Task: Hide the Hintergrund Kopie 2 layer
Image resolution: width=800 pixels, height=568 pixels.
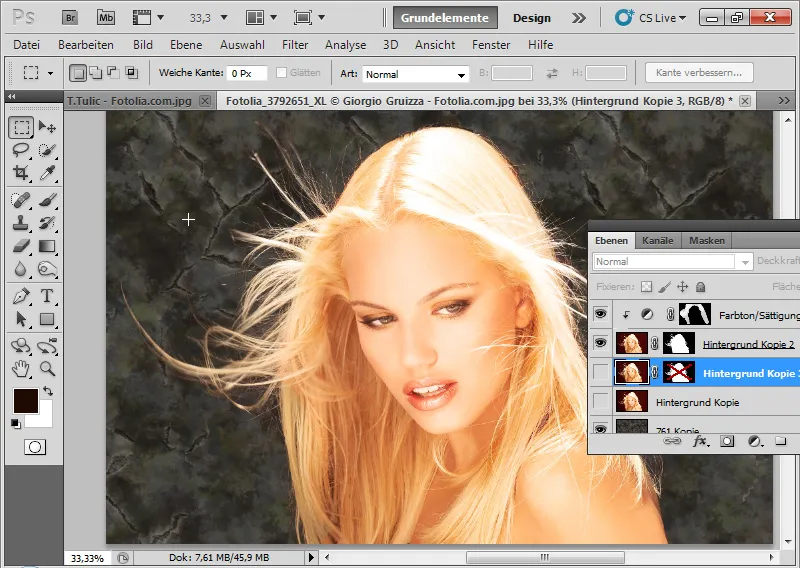Action: (x=601, y=342)
